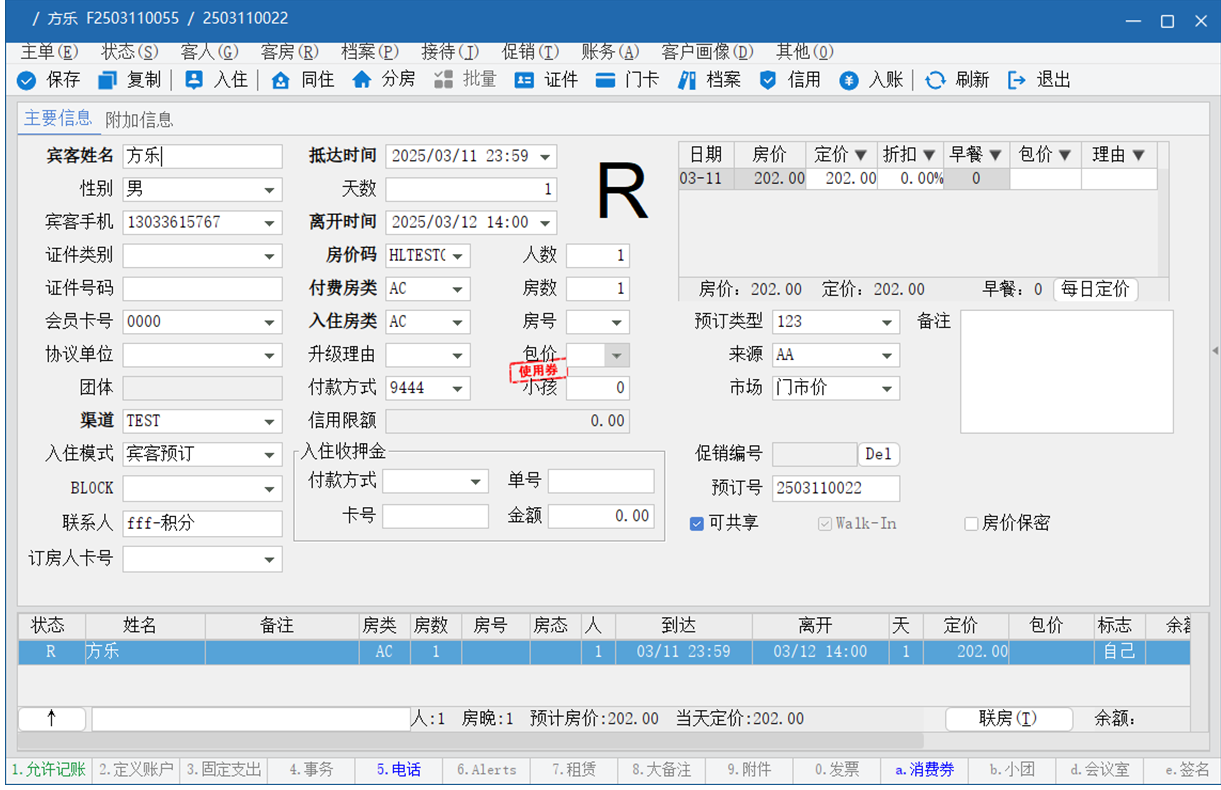The width and height of the screenshot is (1221, 790).
Task: Open the 性别 gender dropdown
Action: [270, 189]
